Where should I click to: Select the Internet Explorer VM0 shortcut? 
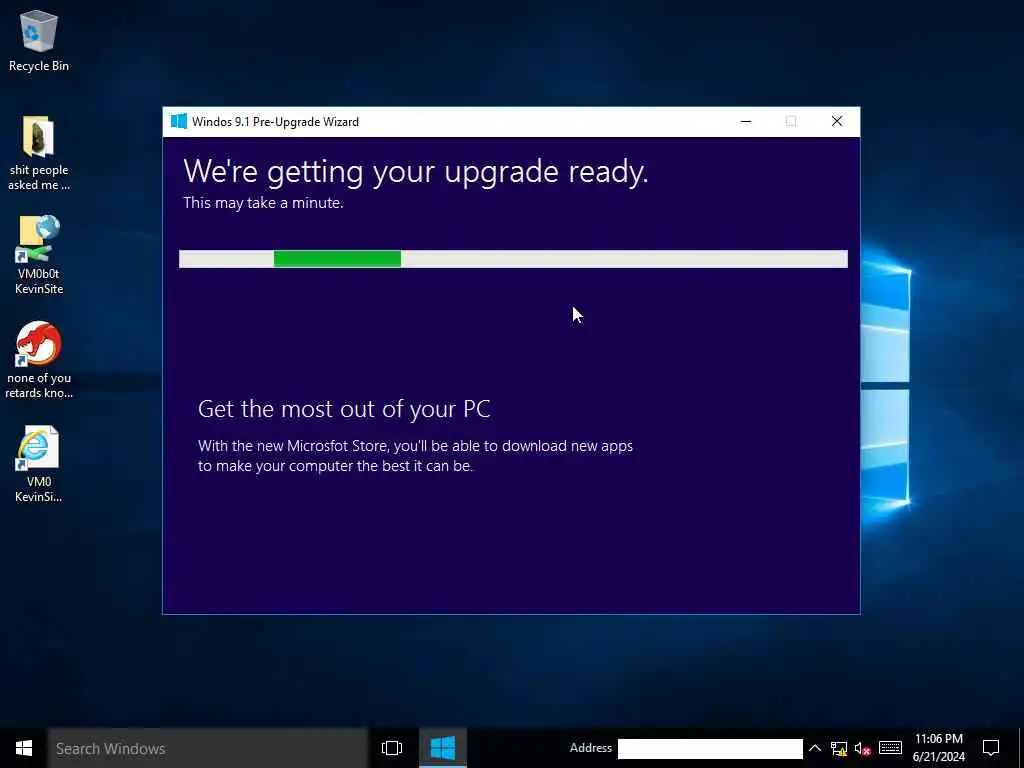pos(39,464)
